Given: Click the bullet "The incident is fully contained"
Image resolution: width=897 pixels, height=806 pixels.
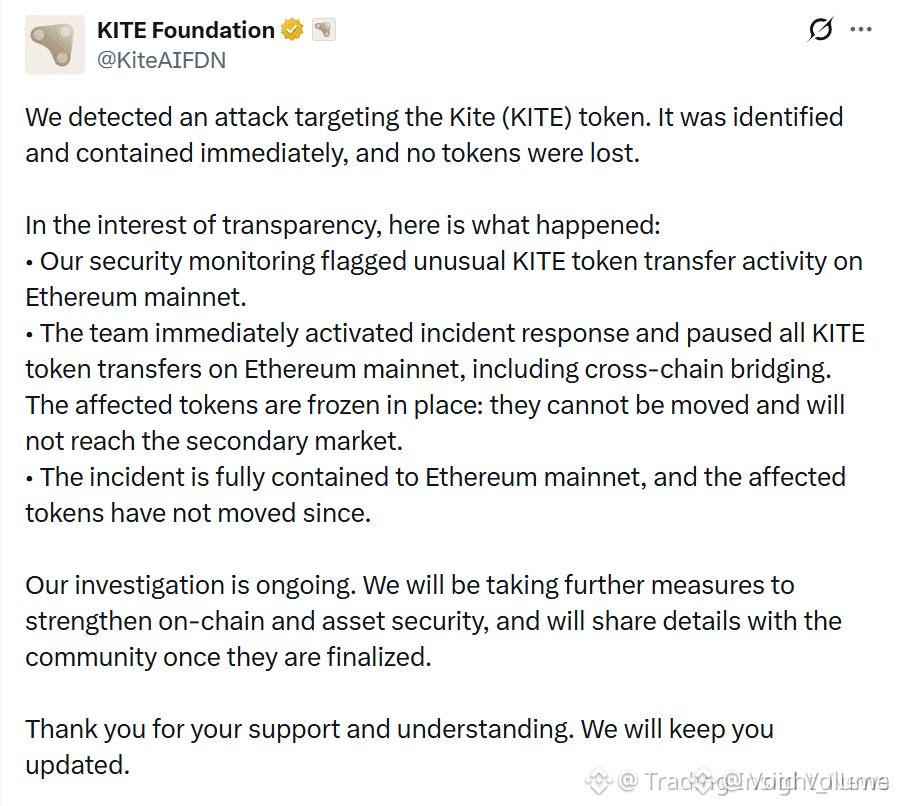Looking at the screenshot, I should tap(435, 495).
